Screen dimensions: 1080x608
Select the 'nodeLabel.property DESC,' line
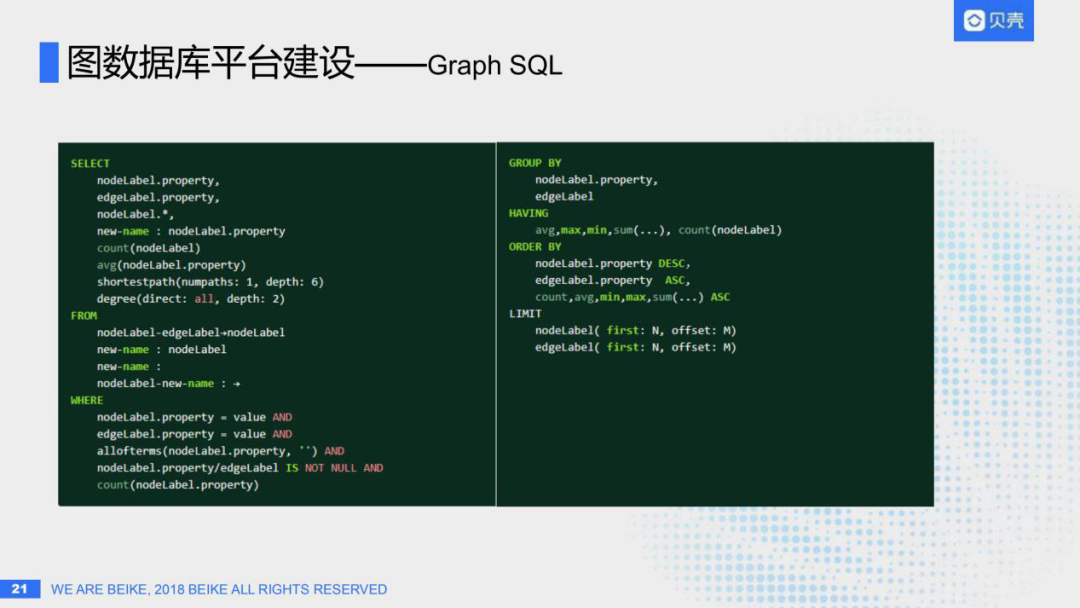pyautogui.click(x=612, y=264)
